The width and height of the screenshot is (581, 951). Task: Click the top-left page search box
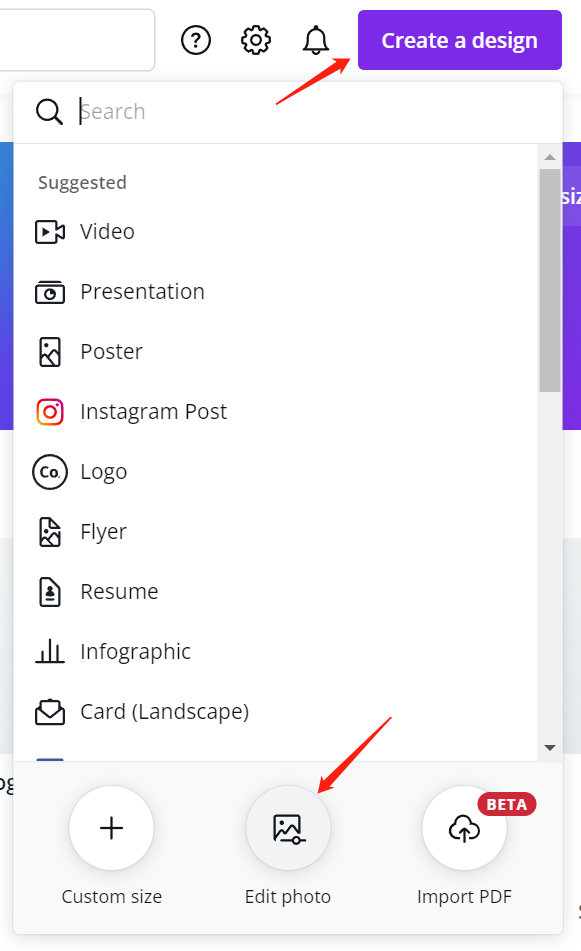click(x=77, y=40)
